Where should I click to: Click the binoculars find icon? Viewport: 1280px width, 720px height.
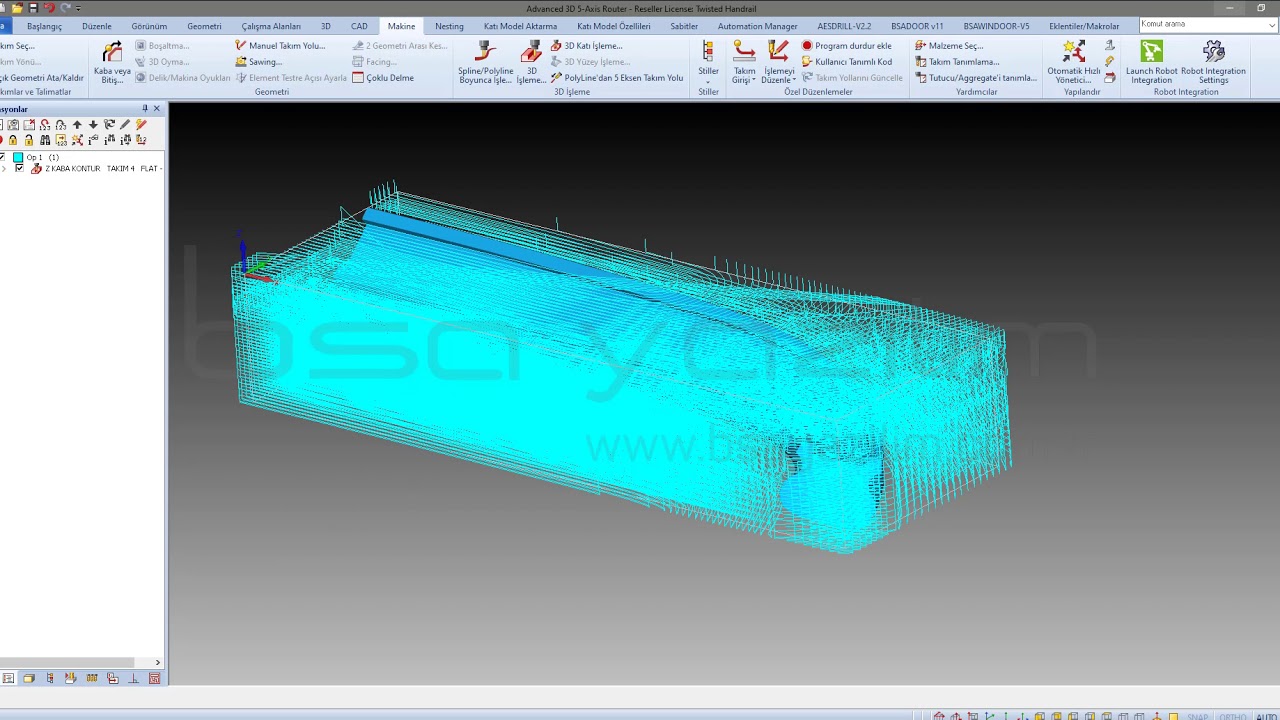[x=45, y=140]
